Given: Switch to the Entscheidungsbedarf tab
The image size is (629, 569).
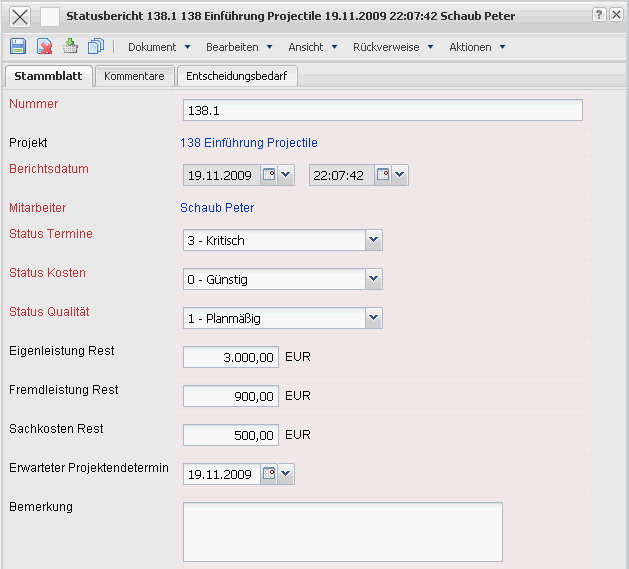Looking at the screenshot, I should pos(237,76).
